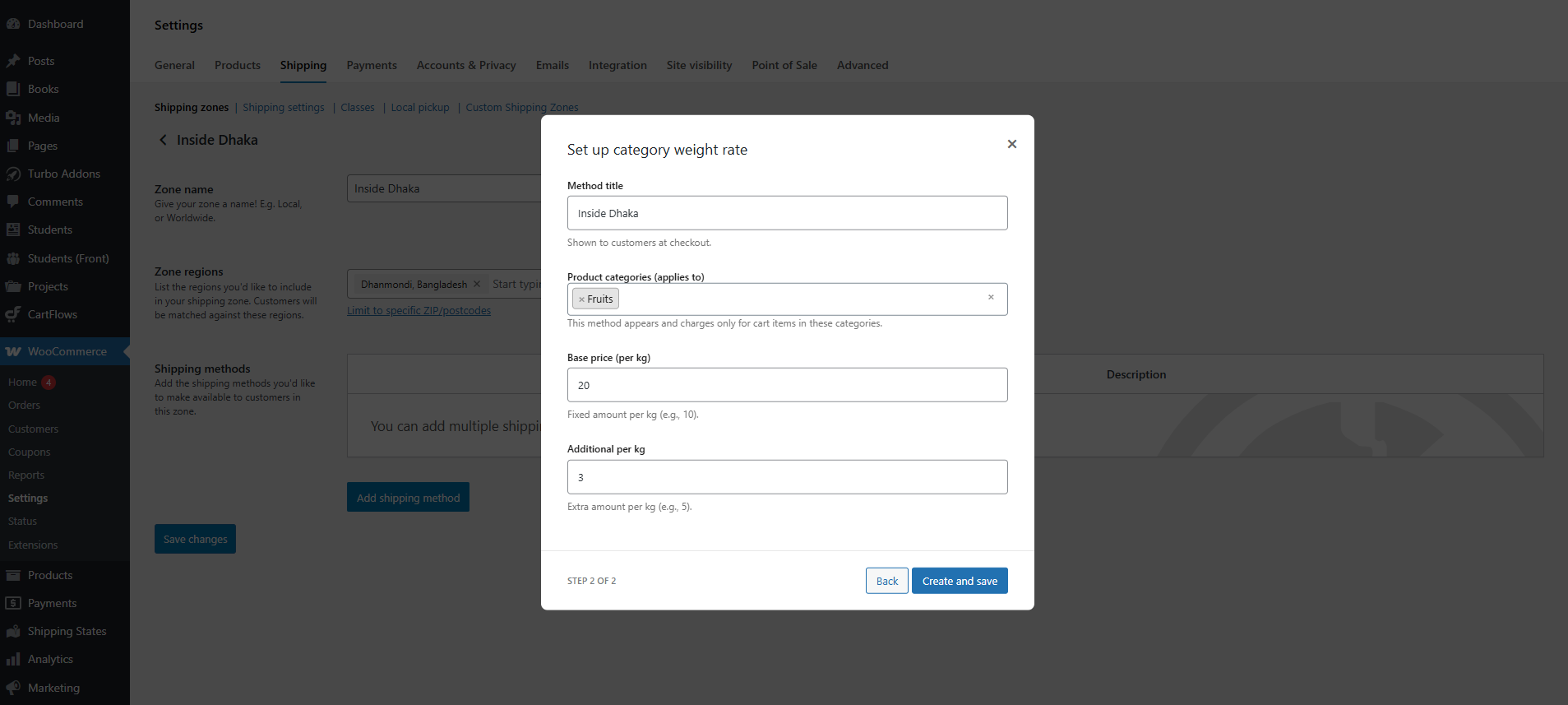Open the Point of Sale tab
The height and width of the screenshot is (705, 1568).
784,65
